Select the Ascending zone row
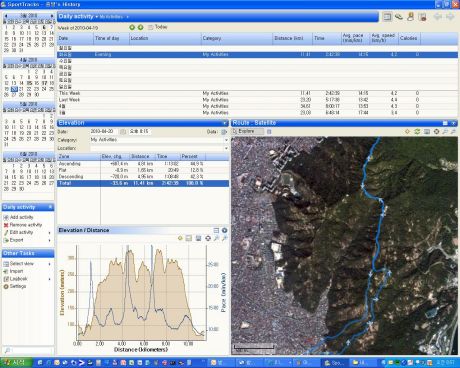Viewport: 460px width, 368px height. click(143, 164)
